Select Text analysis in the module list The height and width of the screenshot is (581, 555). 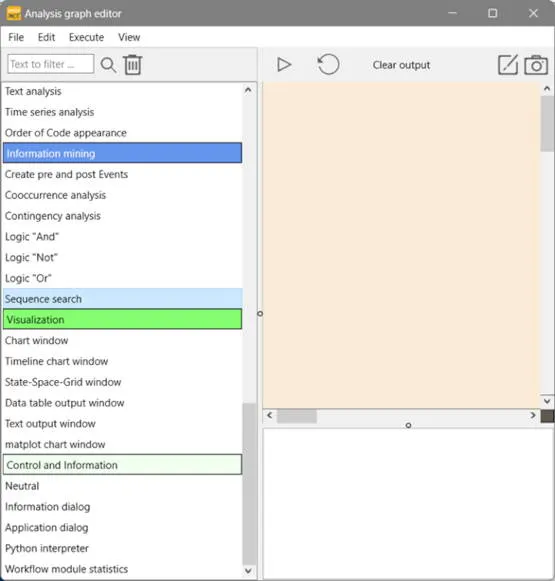click(123, 91)
